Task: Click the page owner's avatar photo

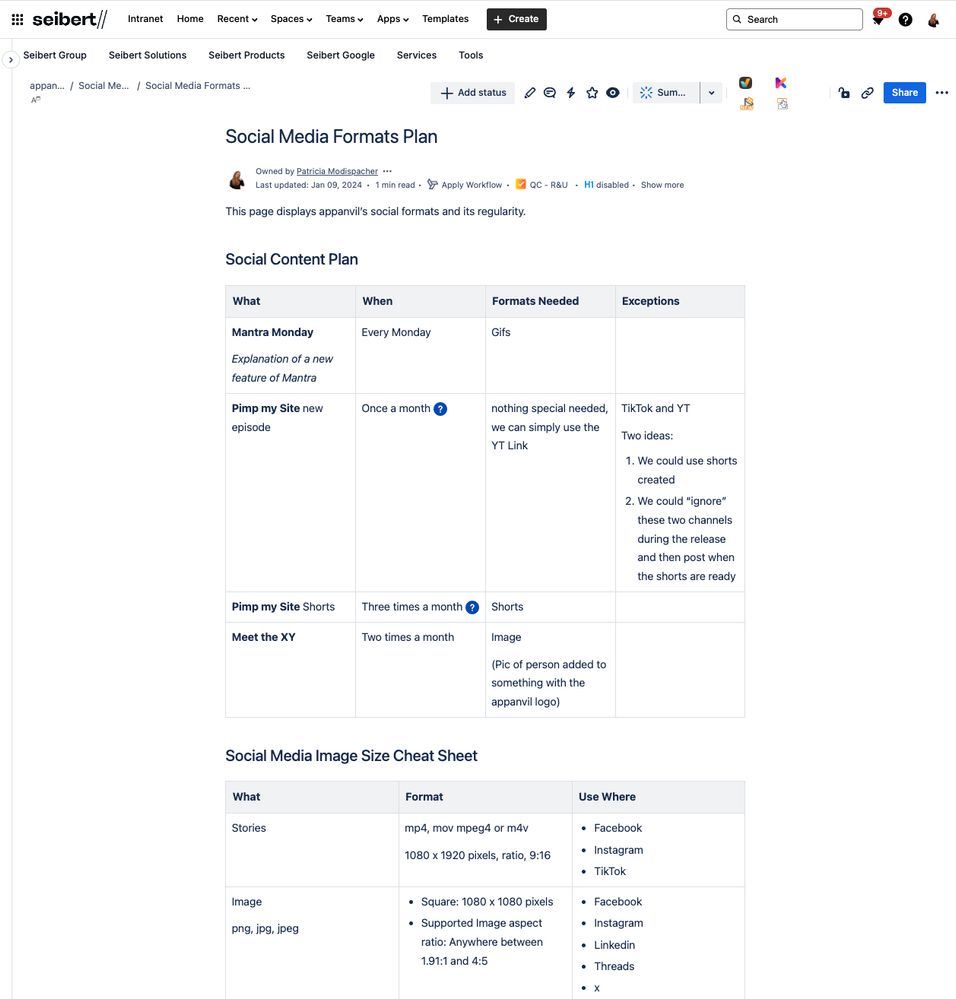Action: (x=237, y=179)
